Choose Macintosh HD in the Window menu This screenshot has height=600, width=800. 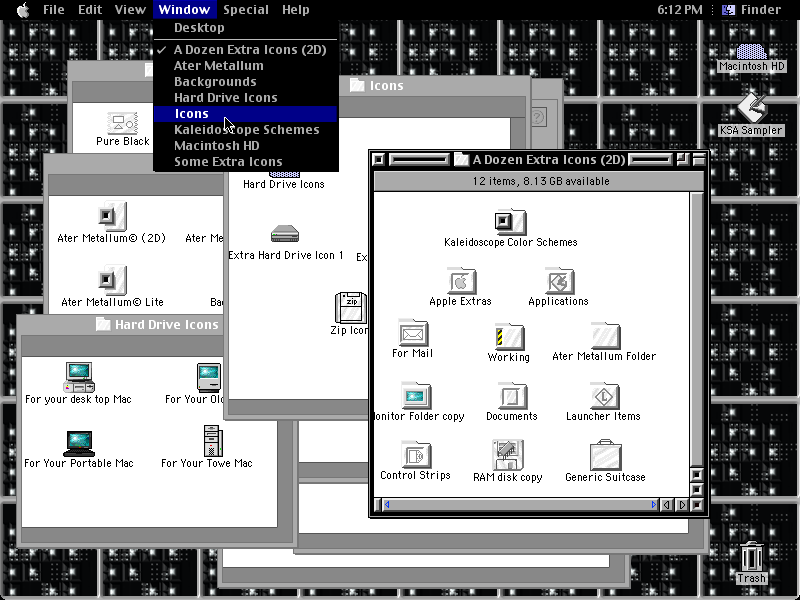[245, 145]
